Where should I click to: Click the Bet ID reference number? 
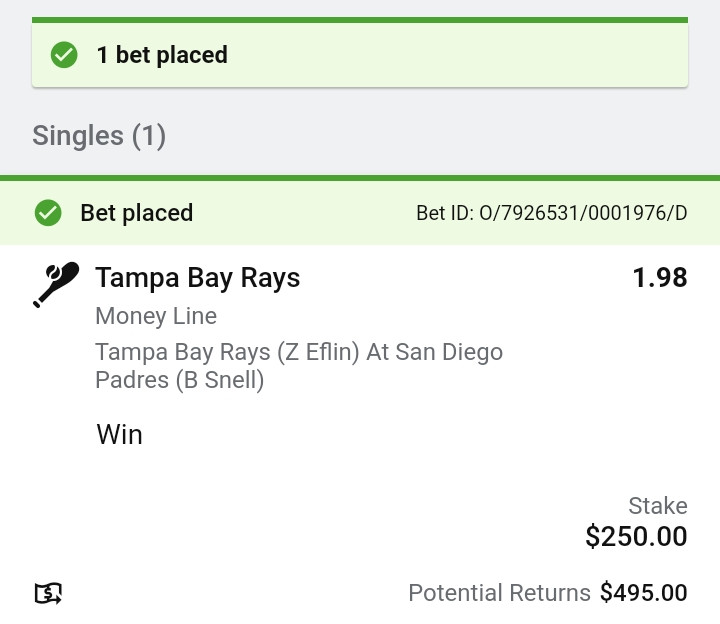tap(551, 213)
